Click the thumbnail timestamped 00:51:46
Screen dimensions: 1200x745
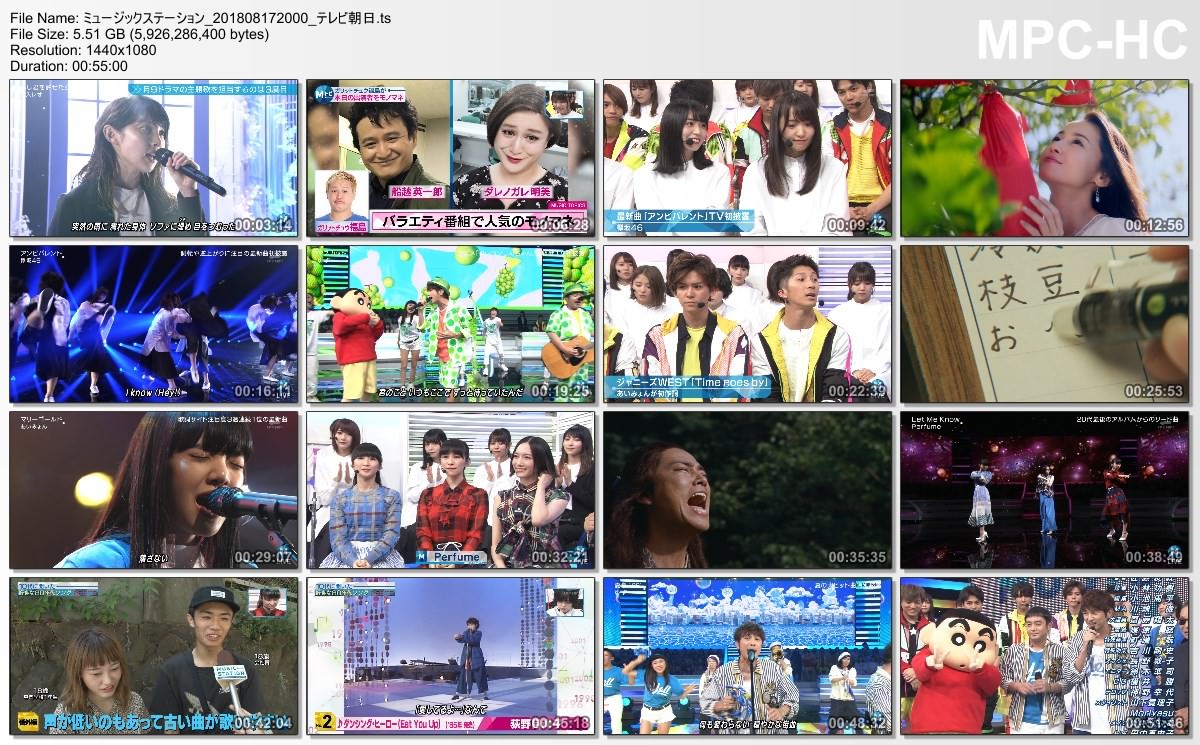point(1044,656)
